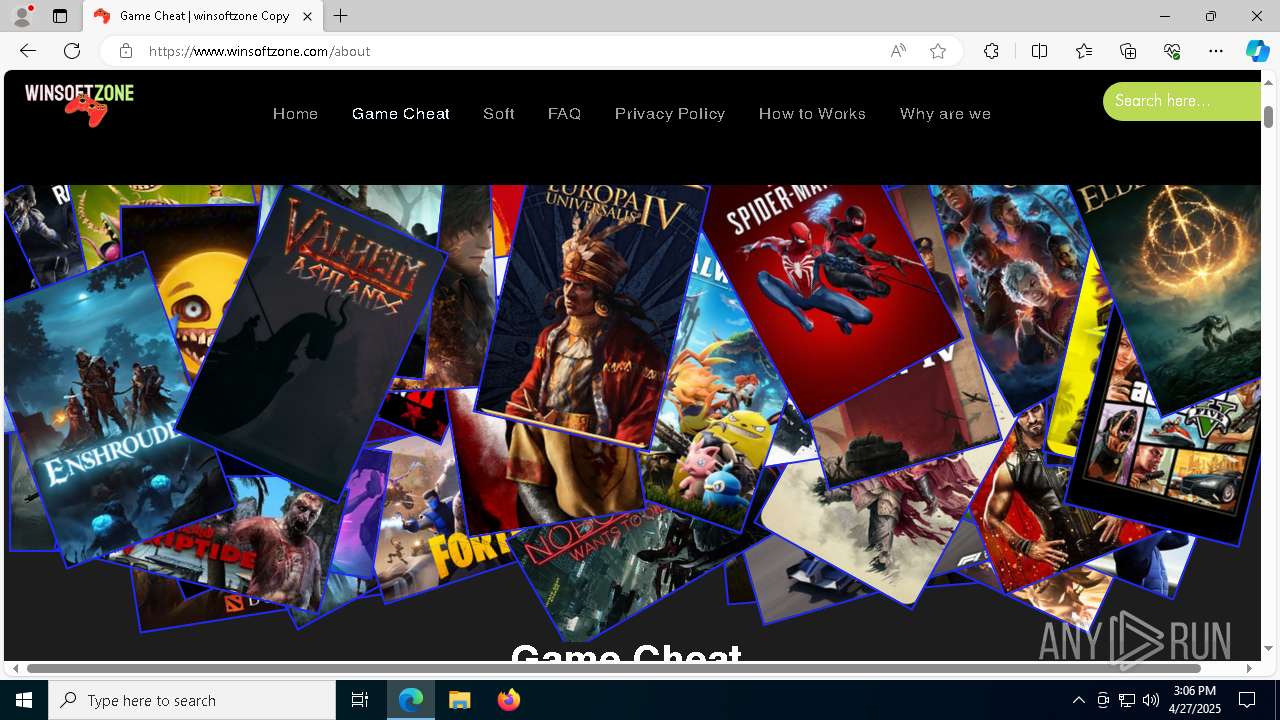Open Browser essentials icon
Screen dimensions: 1280x720
1172,51
